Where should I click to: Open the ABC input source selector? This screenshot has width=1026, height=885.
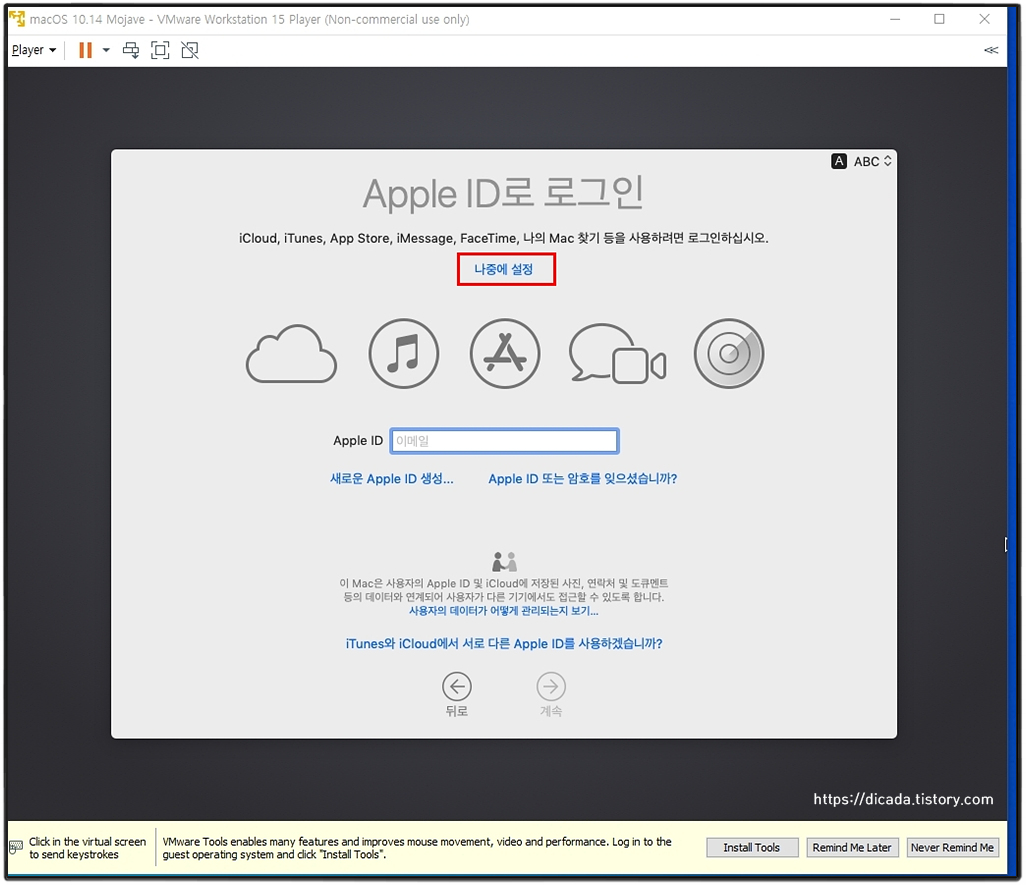tap(862, 161)
